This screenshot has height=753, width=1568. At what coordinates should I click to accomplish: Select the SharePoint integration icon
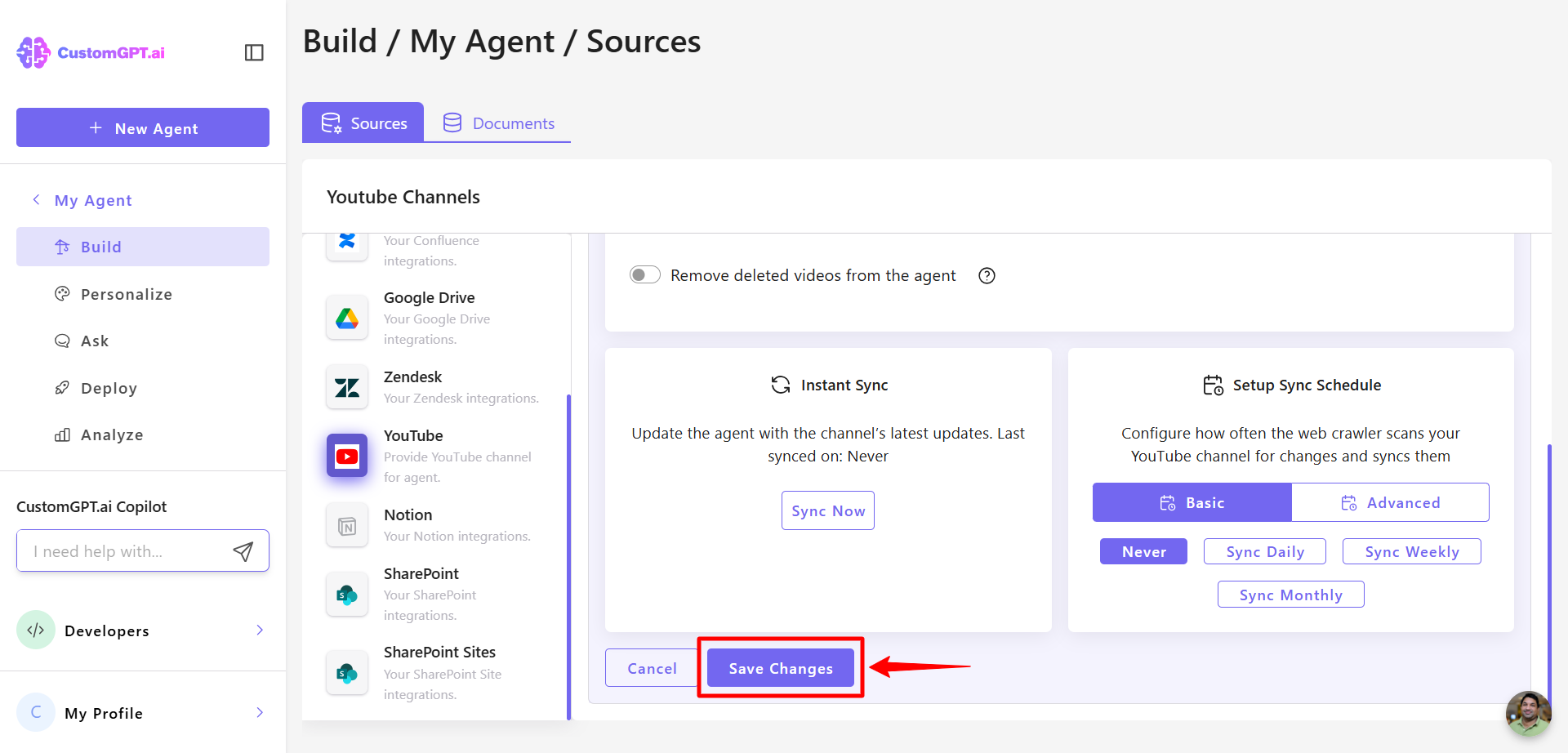point(347,595)
